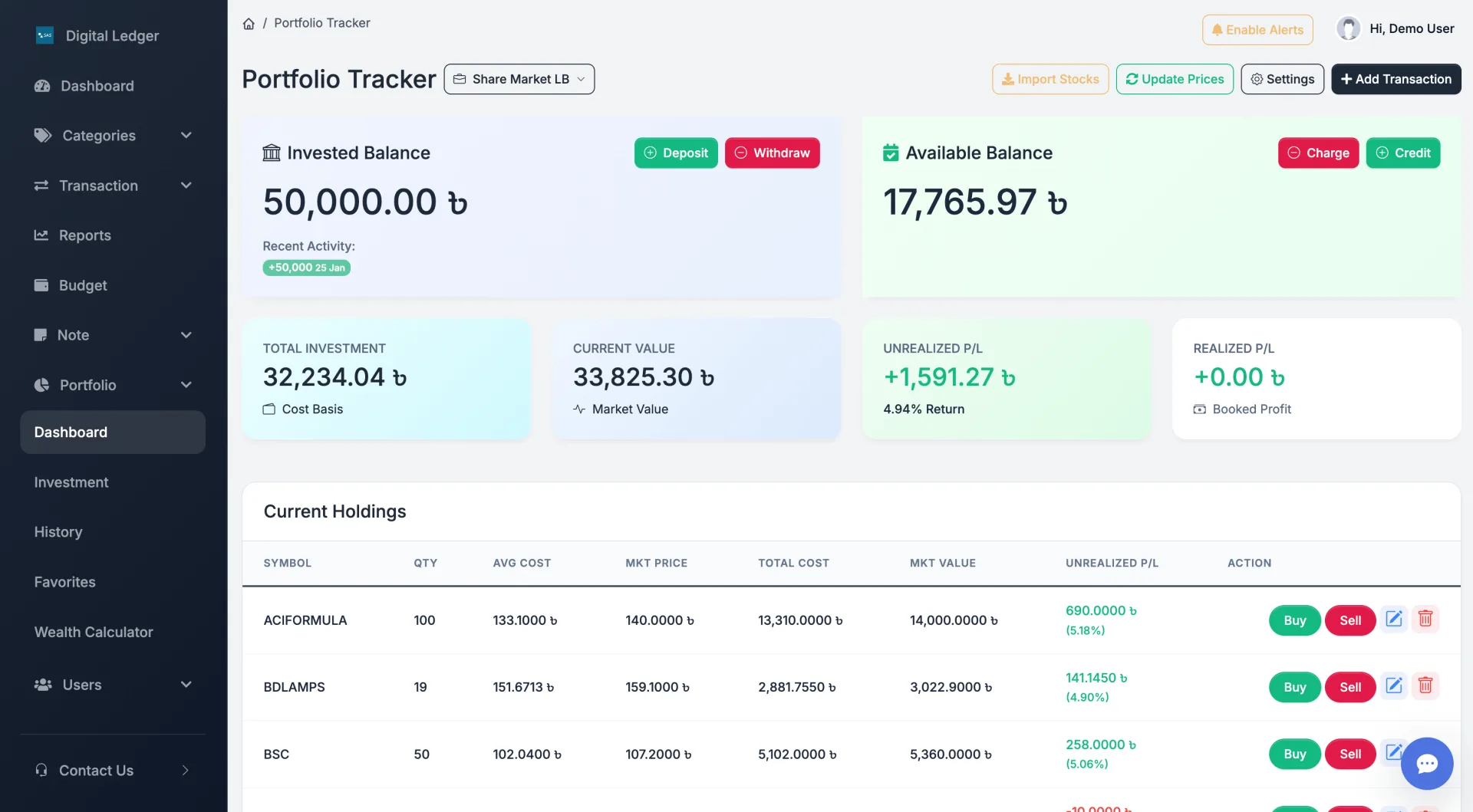
Task: Expand the Users menu
Action: tap(113, 685)
